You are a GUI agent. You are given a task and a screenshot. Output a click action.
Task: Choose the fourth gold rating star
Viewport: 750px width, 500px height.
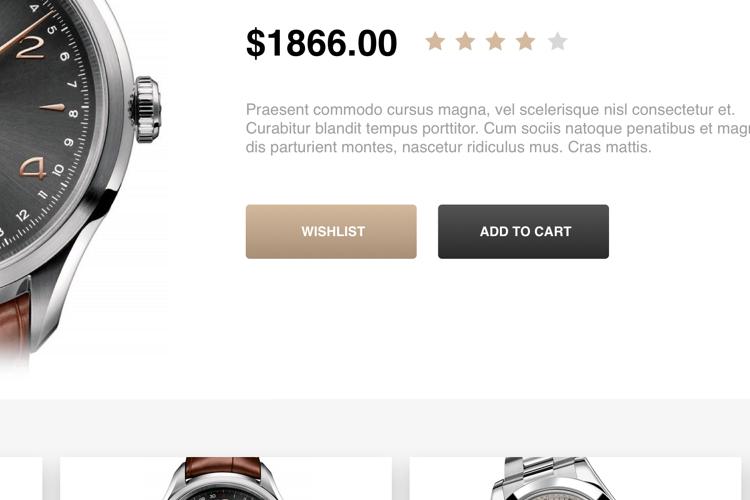(x=526, y=41)
